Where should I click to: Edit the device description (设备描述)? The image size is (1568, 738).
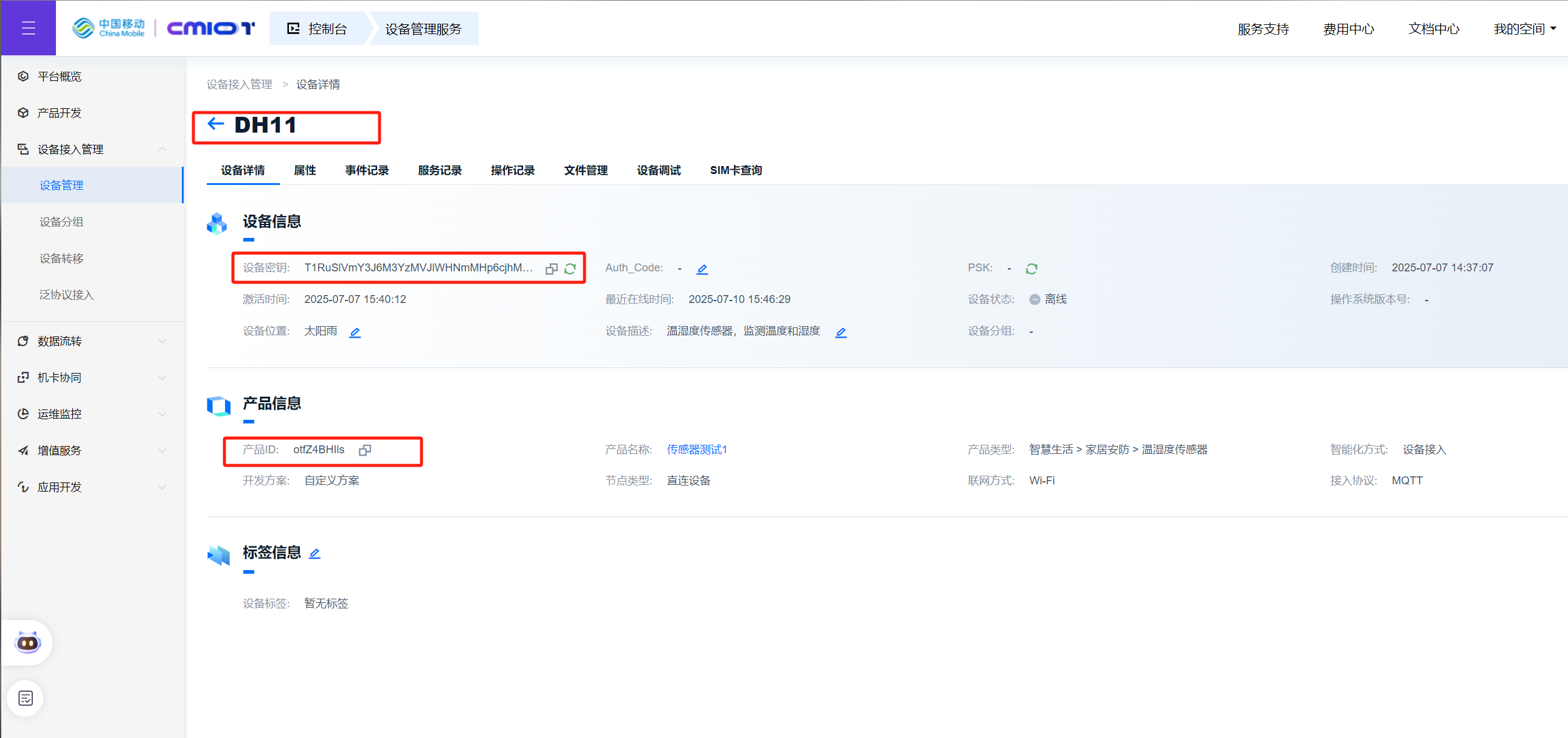coord(841,332)
